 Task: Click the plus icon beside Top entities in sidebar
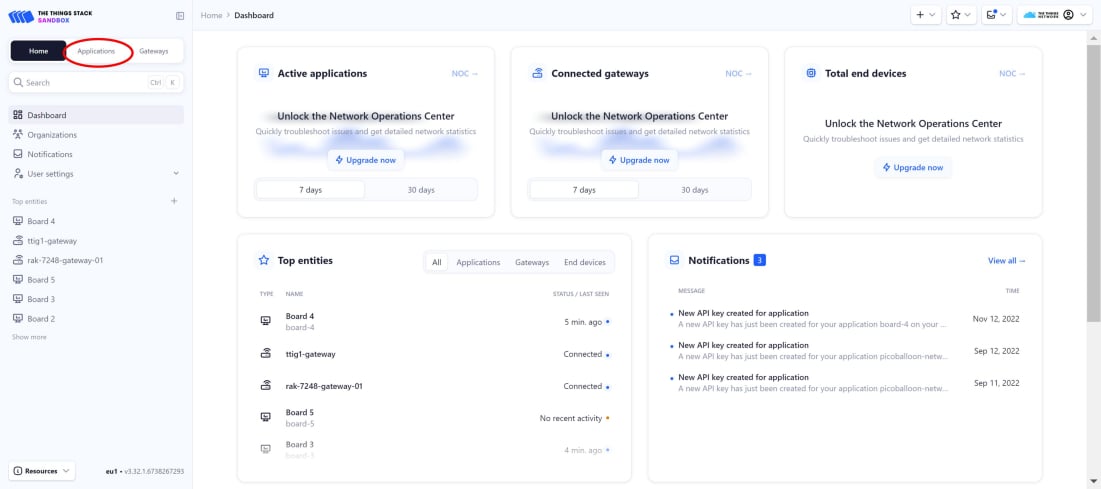[174, 201]
